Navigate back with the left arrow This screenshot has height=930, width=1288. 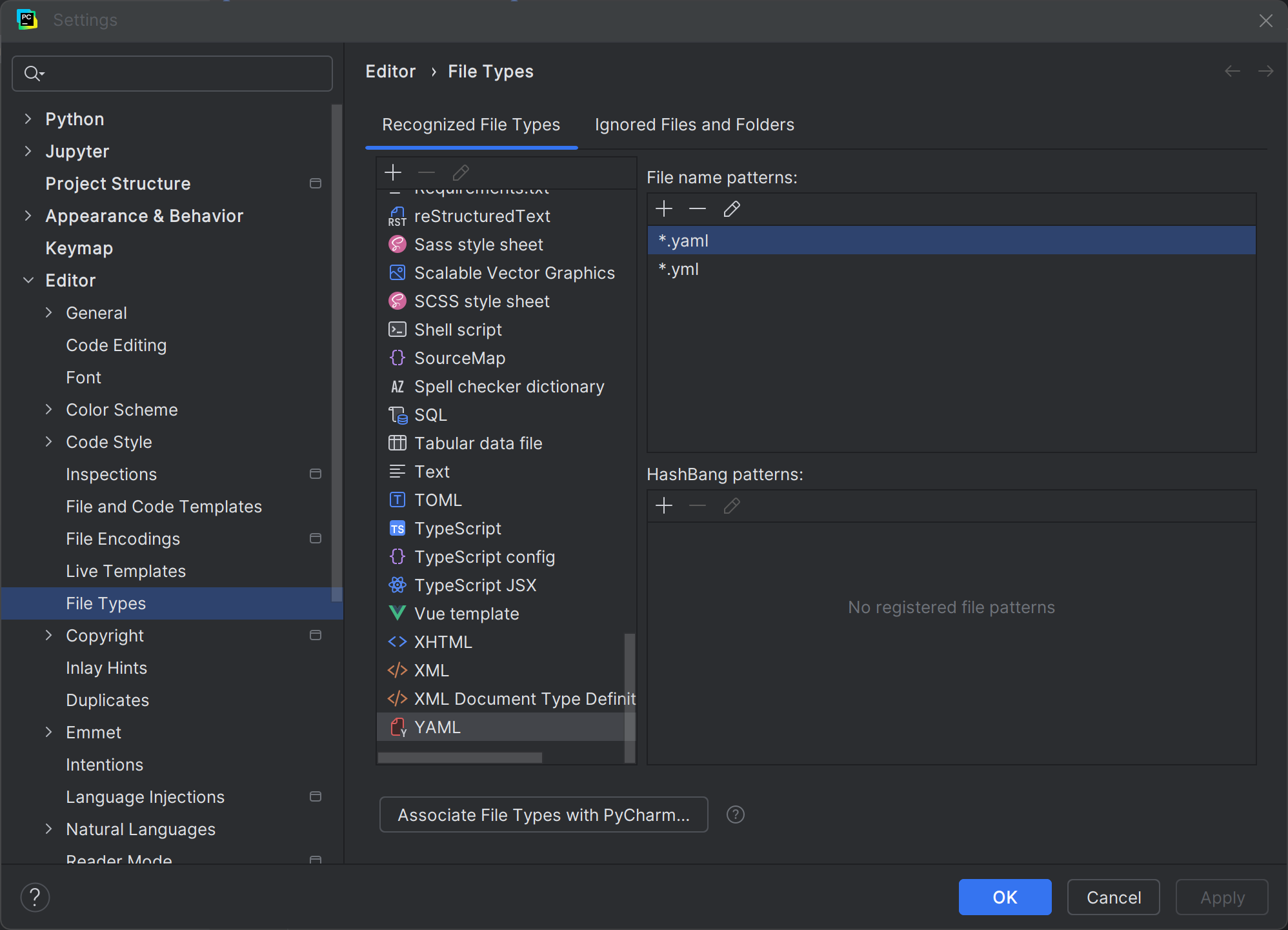pos(1233,72)
